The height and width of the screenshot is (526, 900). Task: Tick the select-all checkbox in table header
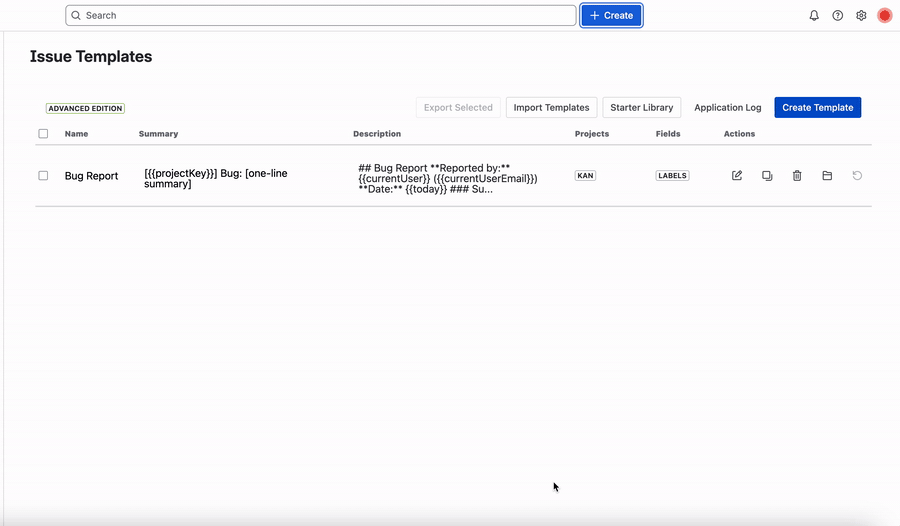43,134
